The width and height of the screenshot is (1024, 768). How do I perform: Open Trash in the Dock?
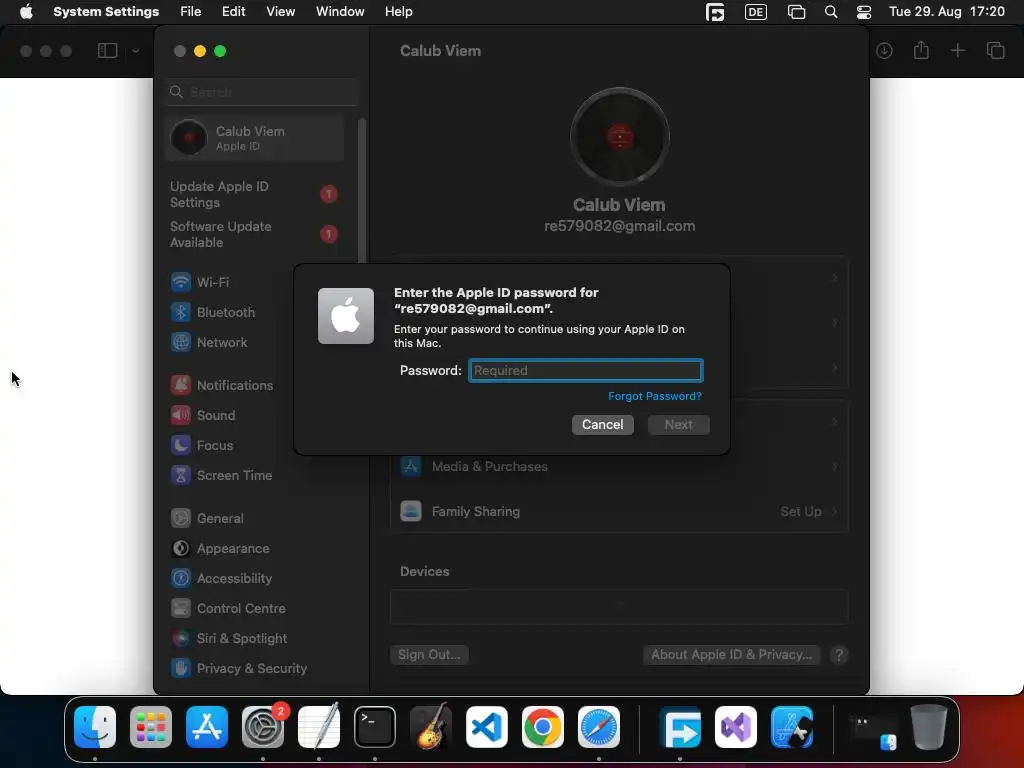pyautogui.click(x=929, y=727)
